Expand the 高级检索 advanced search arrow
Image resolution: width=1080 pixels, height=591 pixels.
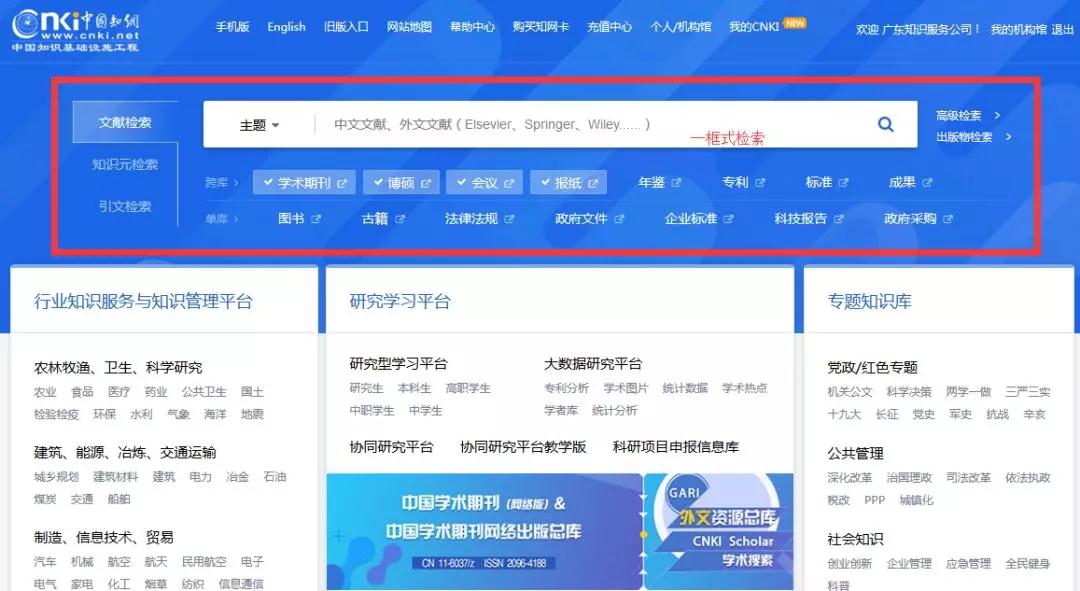(x=997, y=116)
